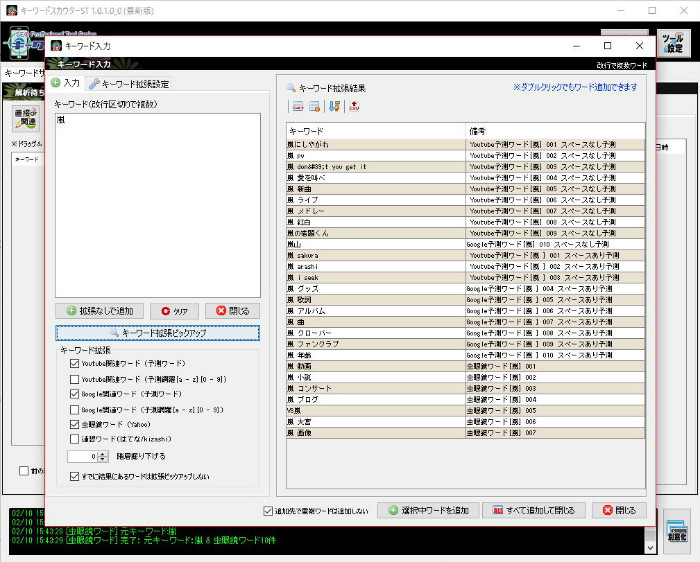Select the 嵐 アルバム keyword row
This screenshot has height=562, width=700.
click(x=466, y=311)
